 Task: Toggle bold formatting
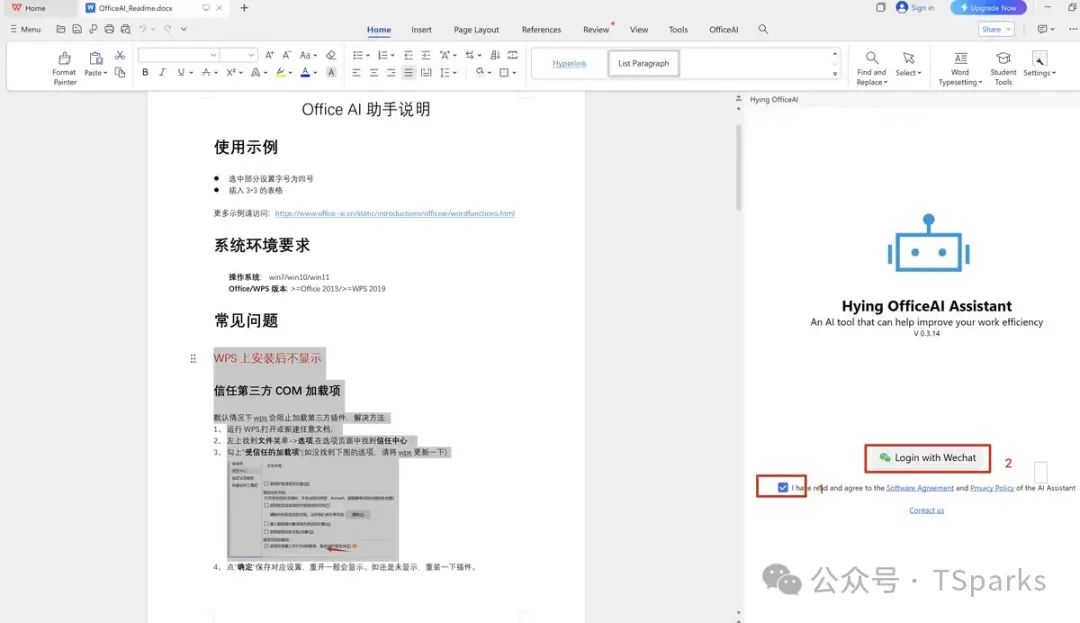145,72
